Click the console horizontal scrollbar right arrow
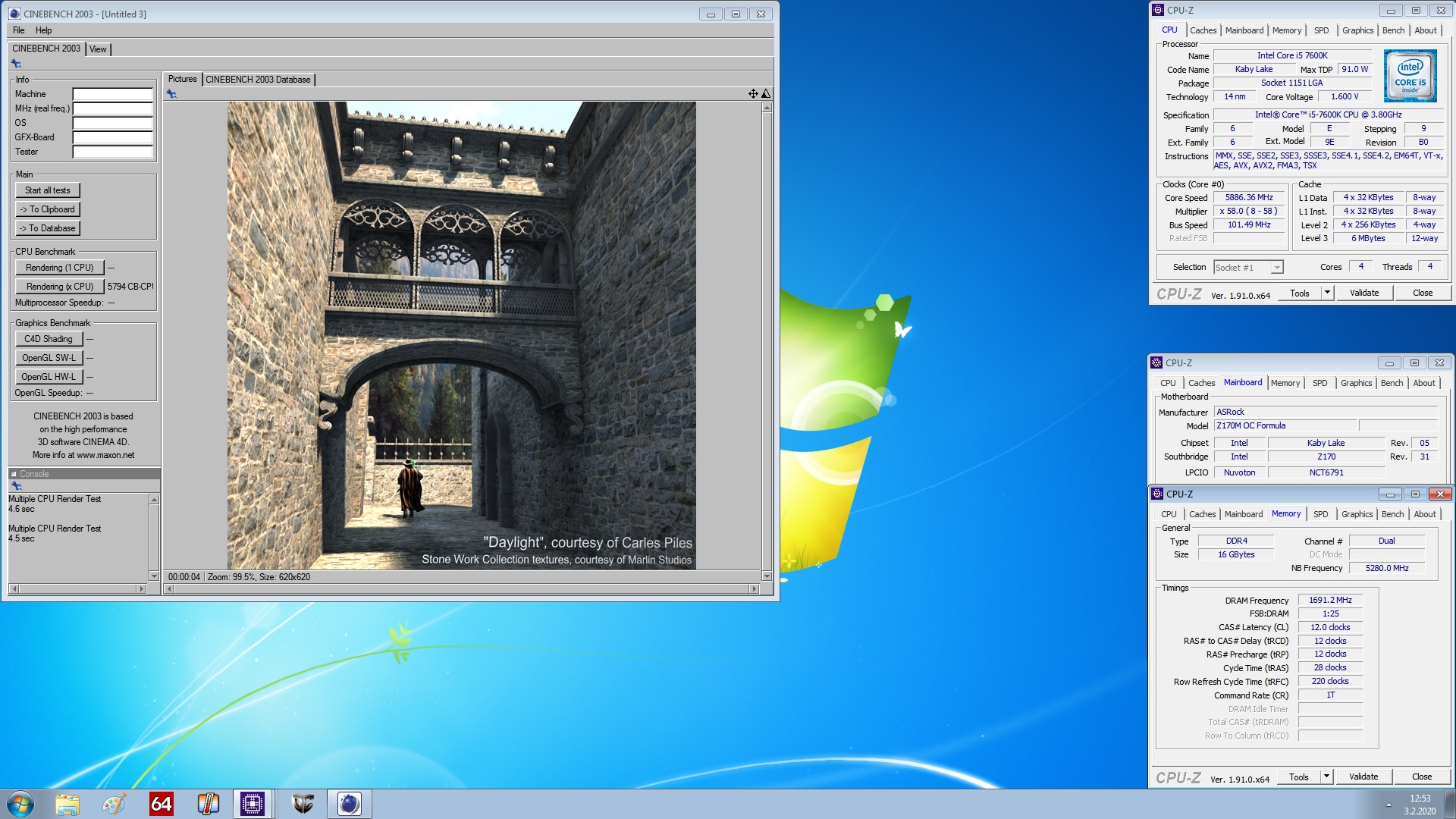The image size is (1456, 819). point(140,588)
